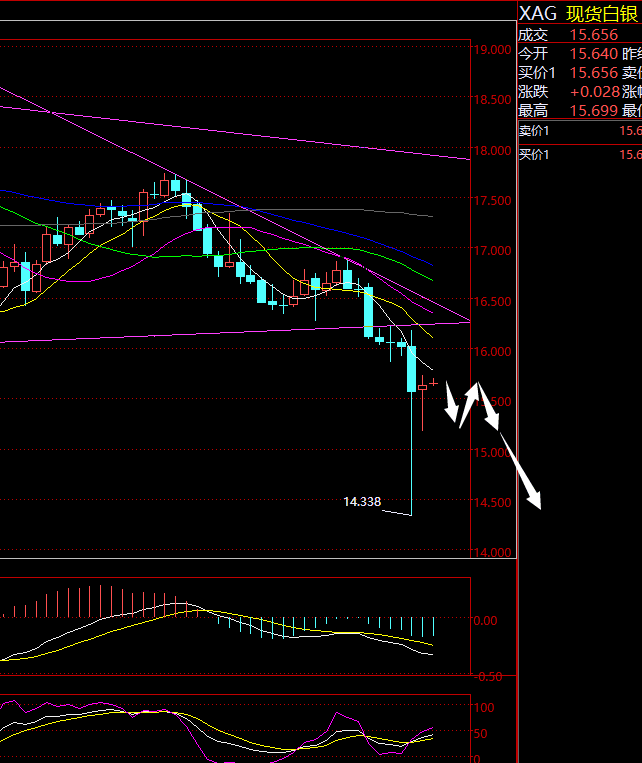Click the 18.000 price axis label
Viewport: 642px width, 763px height.
[493, 150]
